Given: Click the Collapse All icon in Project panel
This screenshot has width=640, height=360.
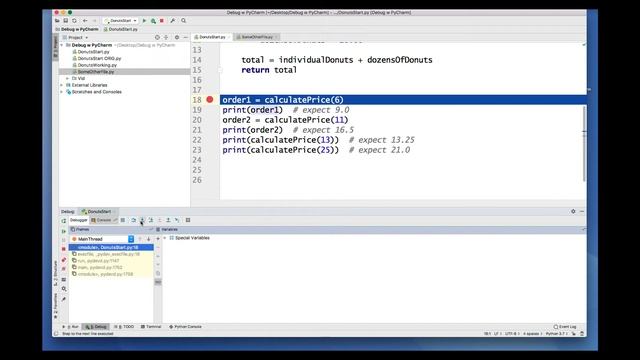Looking at the screenshot, I should click(x=166, y=38).
